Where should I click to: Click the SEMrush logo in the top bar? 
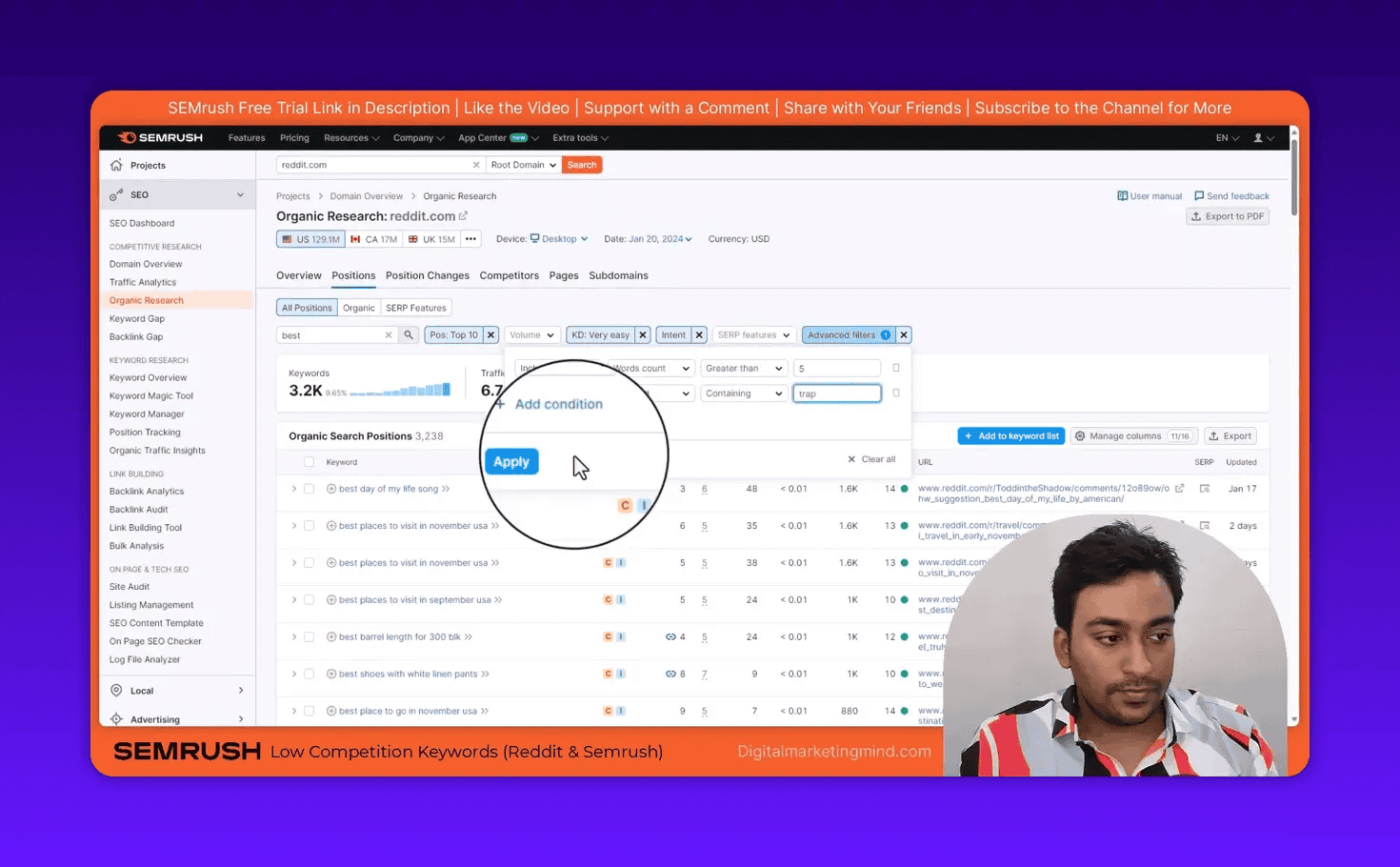[158, 136]
